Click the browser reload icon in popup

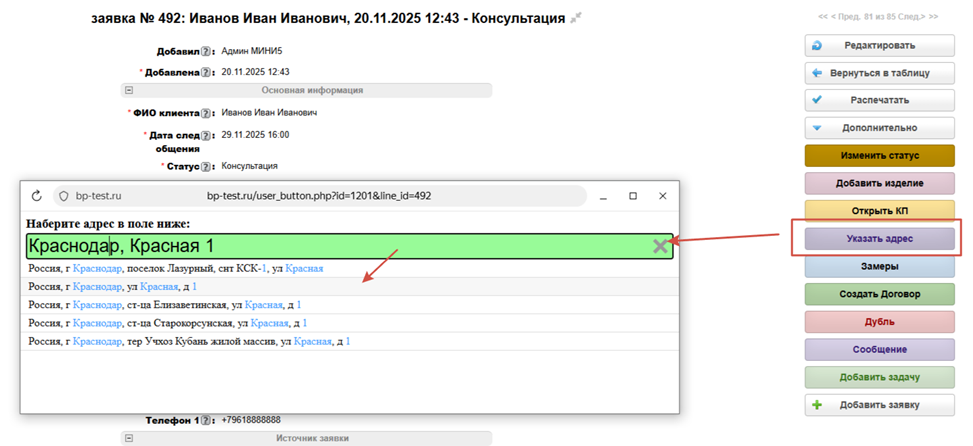[x=37, y=196]
